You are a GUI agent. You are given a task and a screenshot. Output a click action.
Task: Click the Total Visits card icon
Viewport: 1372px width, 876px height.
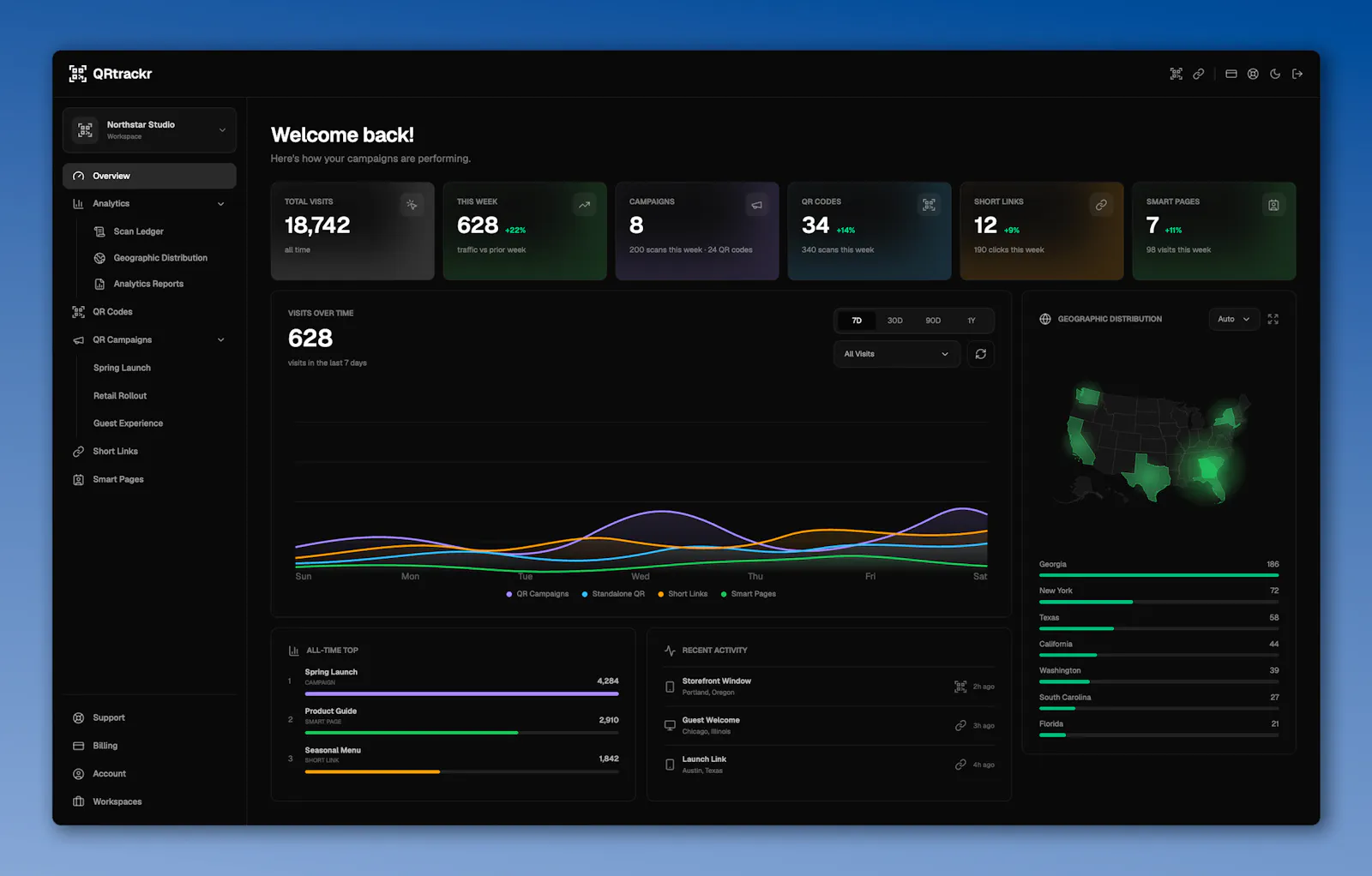pos(412,205)
